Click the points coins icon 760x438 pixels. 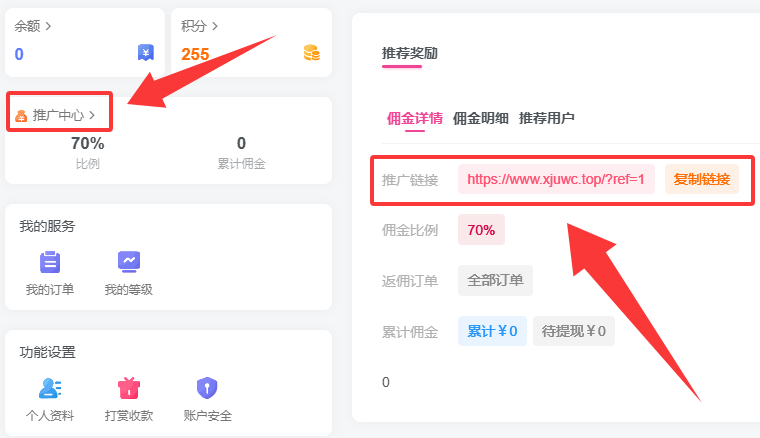click(x=312, y=53)
